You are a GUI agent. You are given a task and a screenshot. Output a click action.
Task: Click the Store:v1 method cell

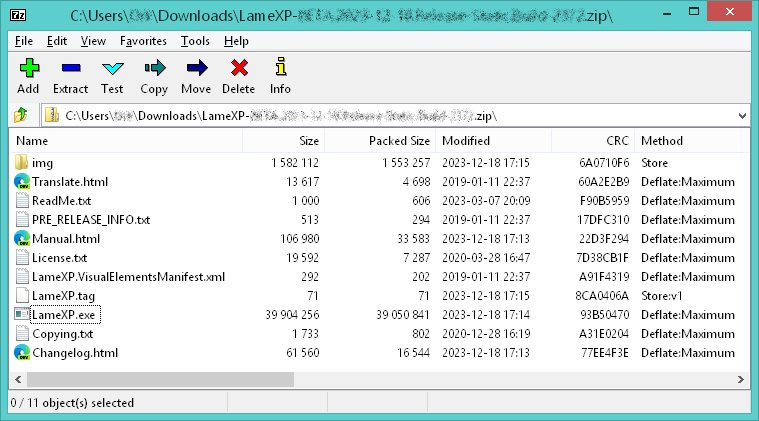coord(662,296)
